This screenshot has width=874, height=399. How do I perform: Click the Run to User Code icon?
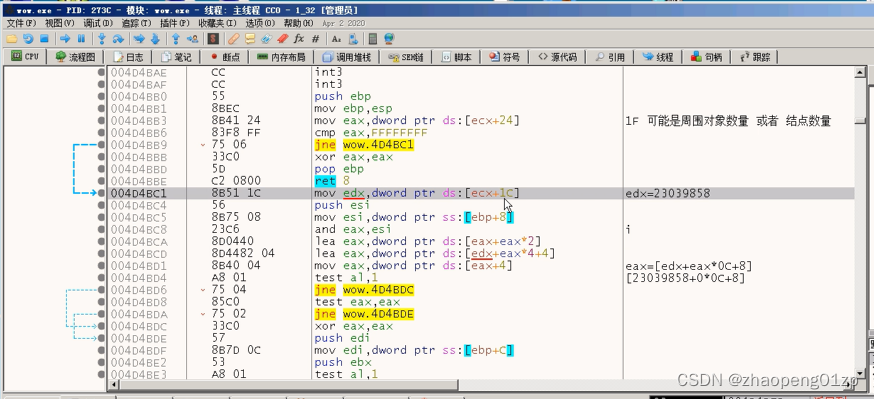pos(192,38)
